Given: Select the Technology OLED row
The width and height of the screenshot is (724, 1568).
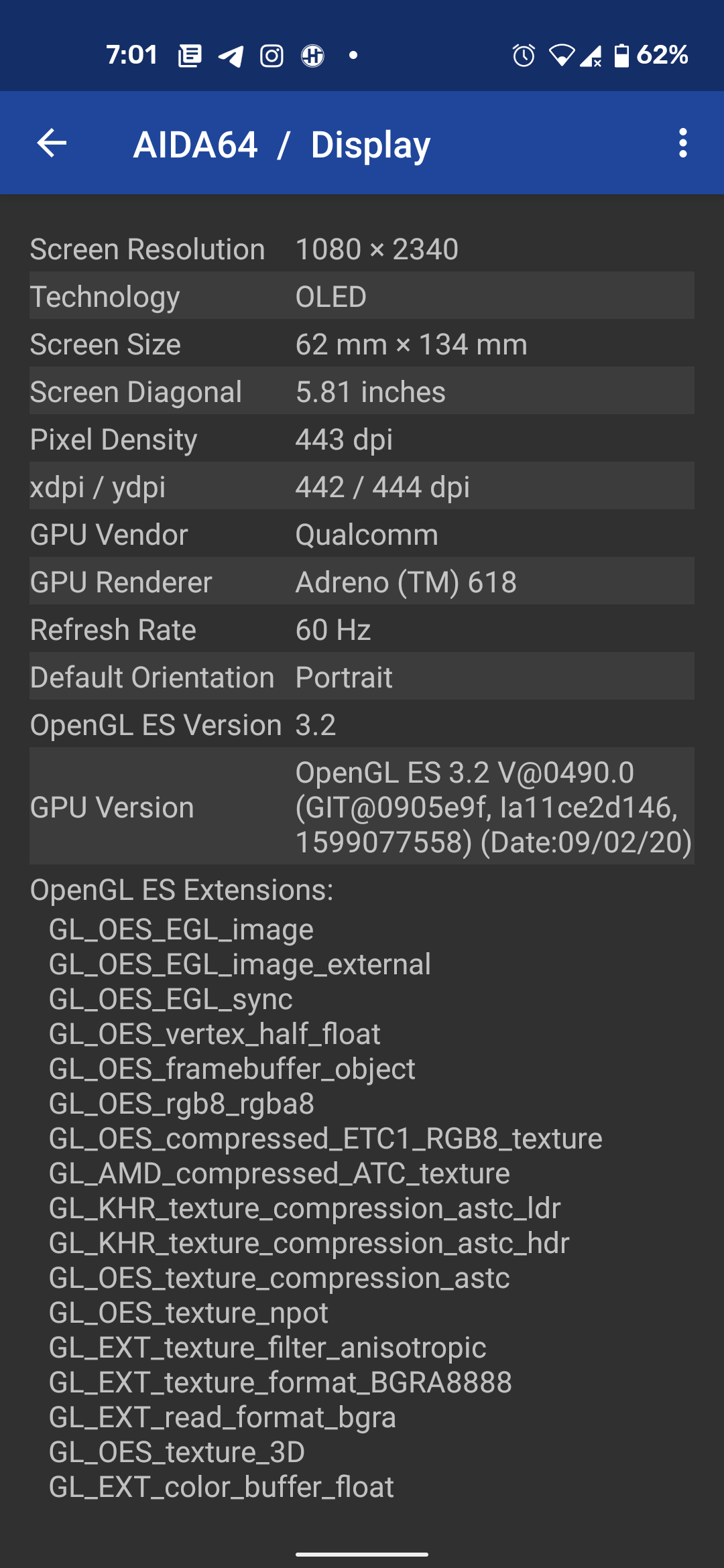Looking at the screenshot, I should click(362, 297).
